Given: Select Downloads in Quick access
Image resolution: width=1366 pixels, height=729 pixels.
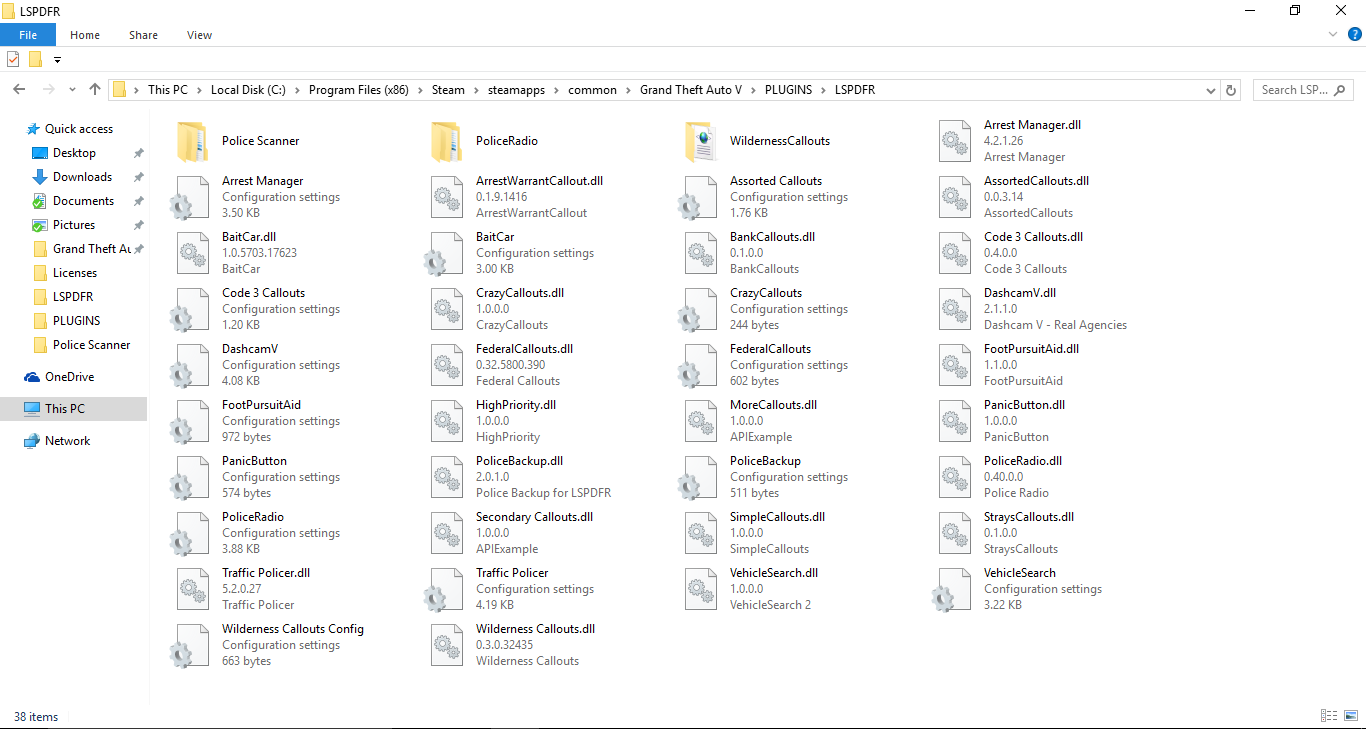Looking at the screenshot, I should 82,177.
